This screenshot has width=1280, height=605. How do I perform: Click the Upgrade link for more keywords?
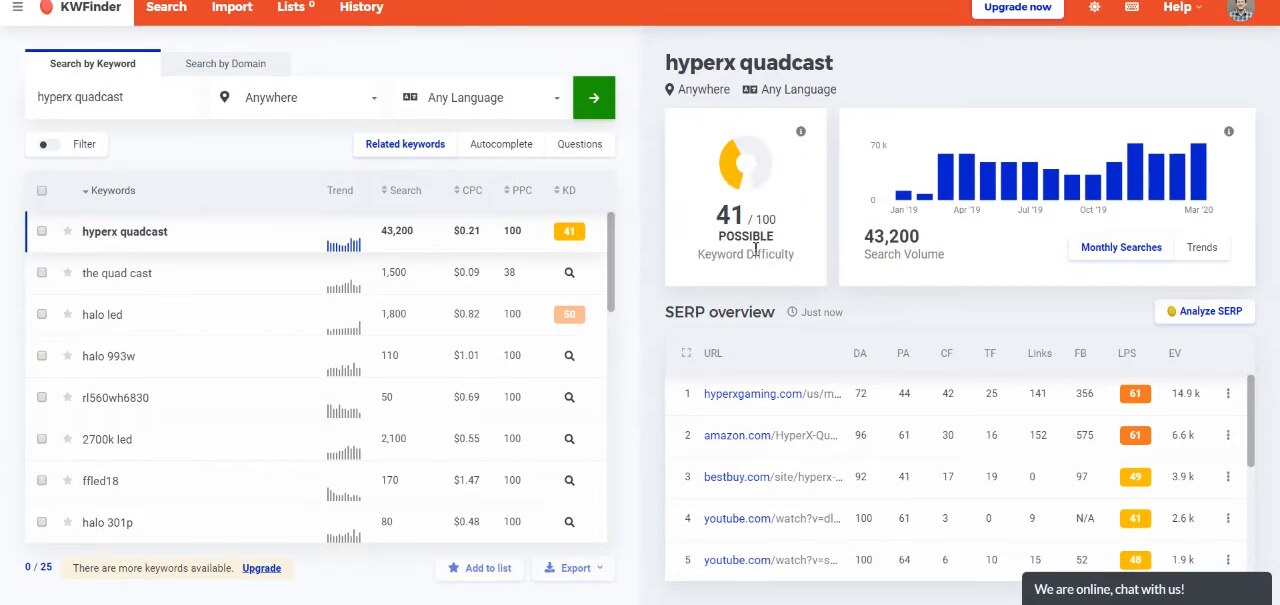coord(261,568)
